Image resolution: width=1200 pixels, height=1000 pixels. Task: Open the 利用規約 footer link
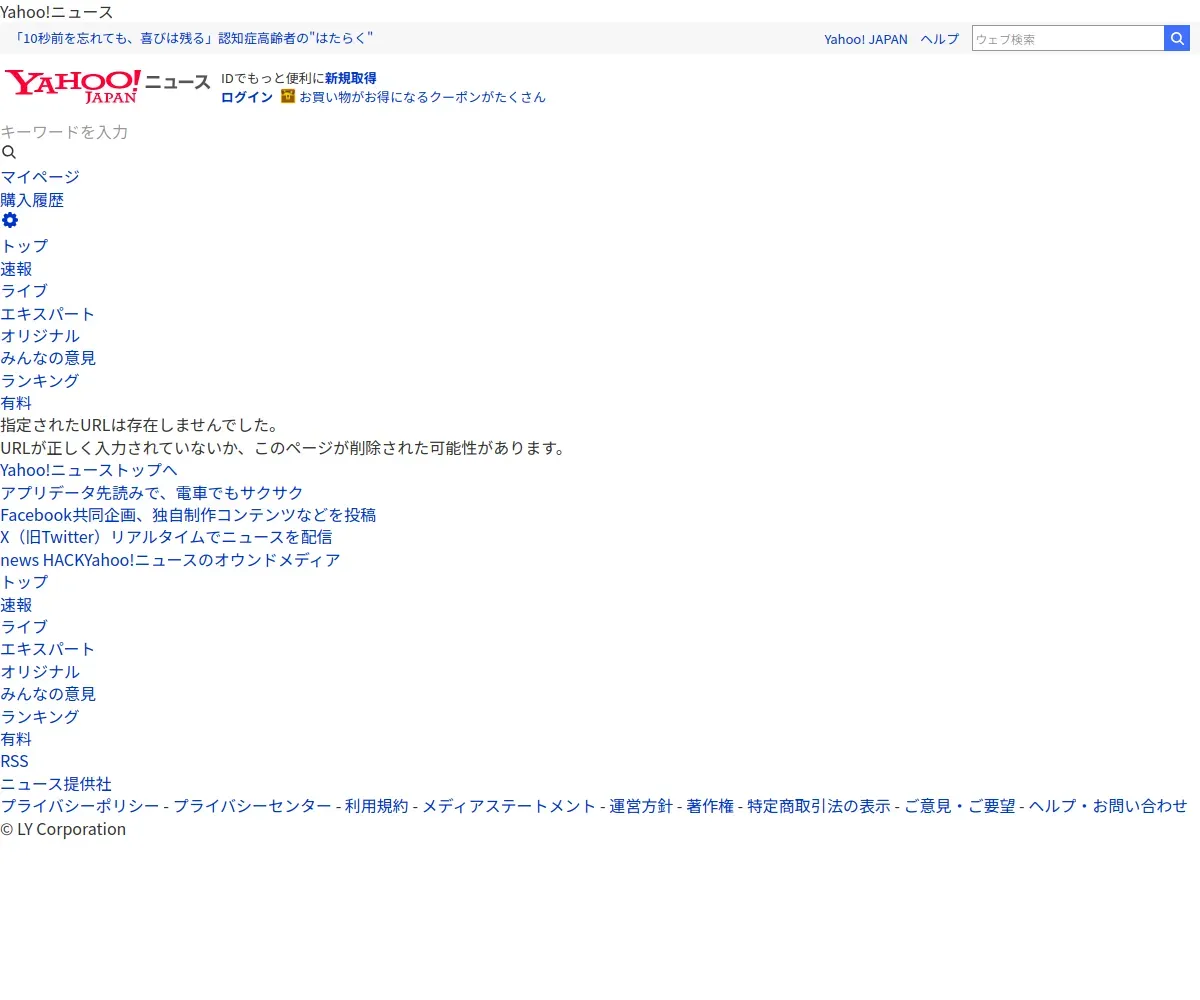377,806
